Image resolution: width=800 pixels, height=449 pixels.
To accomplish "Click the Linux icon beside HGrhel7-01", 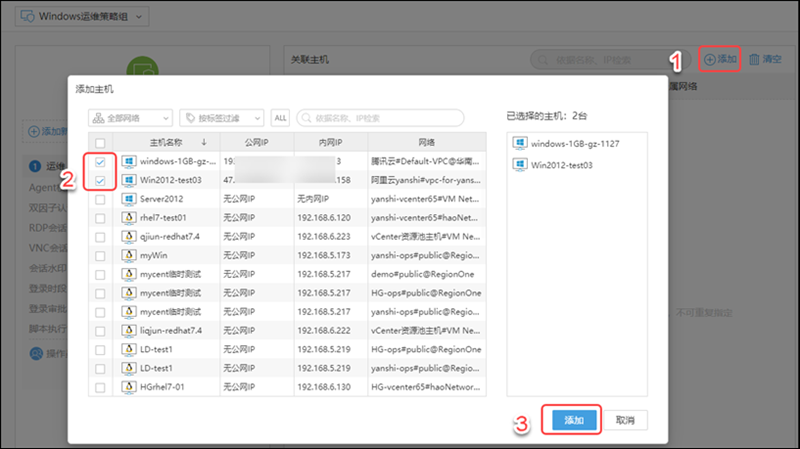I will 129,387.
